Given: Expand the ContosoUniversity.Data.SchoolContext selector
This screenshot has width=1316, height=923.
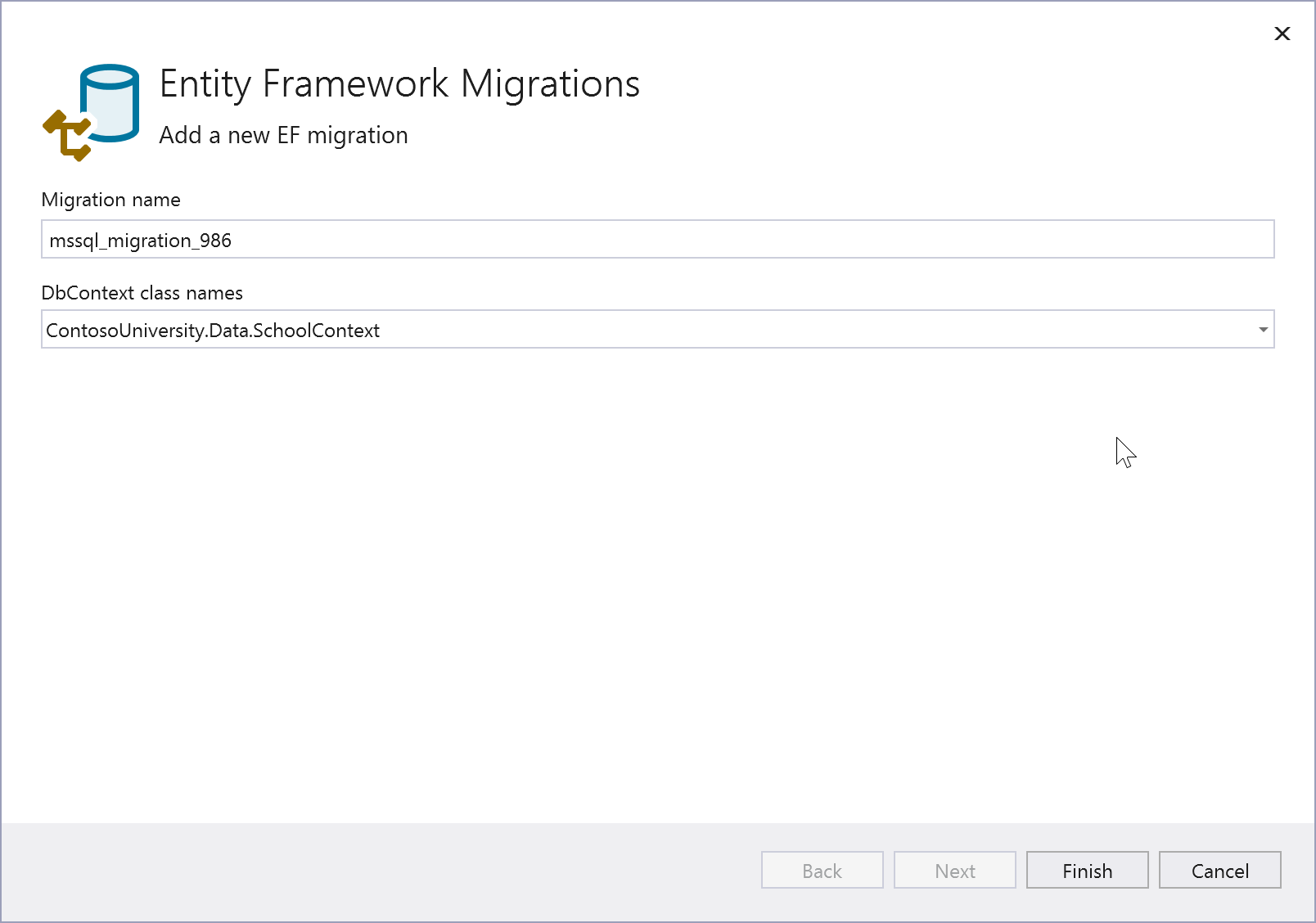Looking at the screenshot, I should coord(1262,330).
